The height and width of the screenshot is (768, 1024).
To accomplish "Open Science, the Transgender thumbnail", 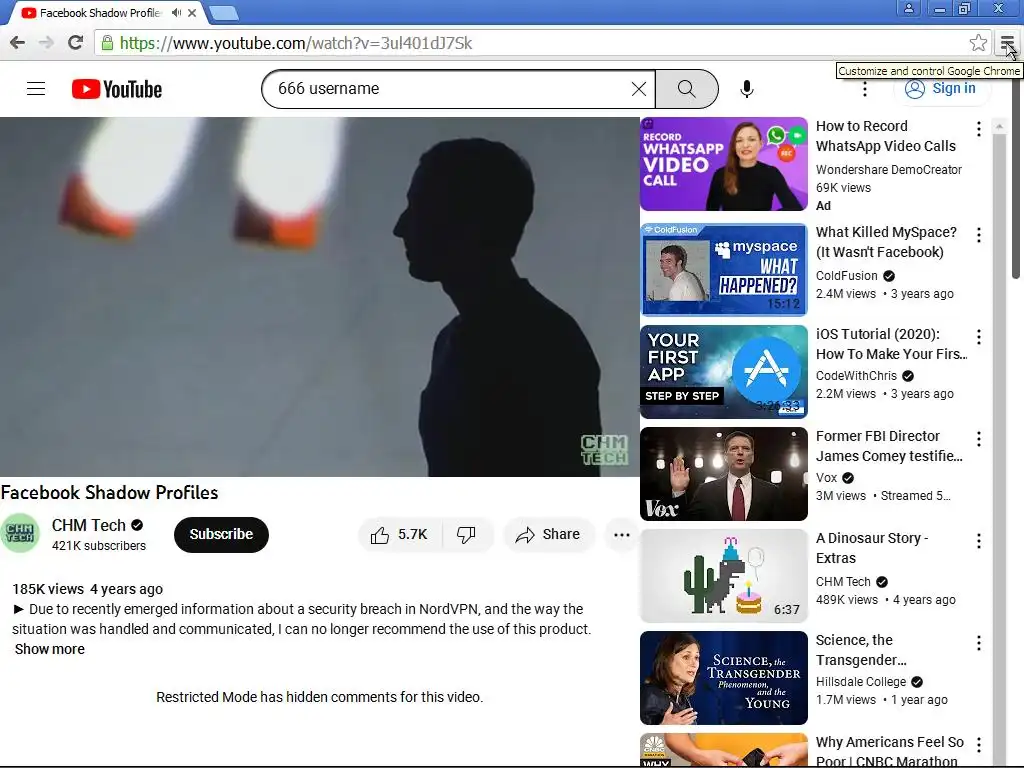I will [x=724, y=678].
